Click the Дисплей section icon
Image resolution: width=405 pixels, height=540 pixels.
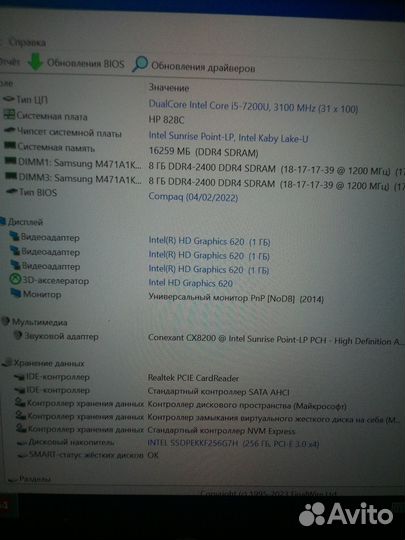3,221
